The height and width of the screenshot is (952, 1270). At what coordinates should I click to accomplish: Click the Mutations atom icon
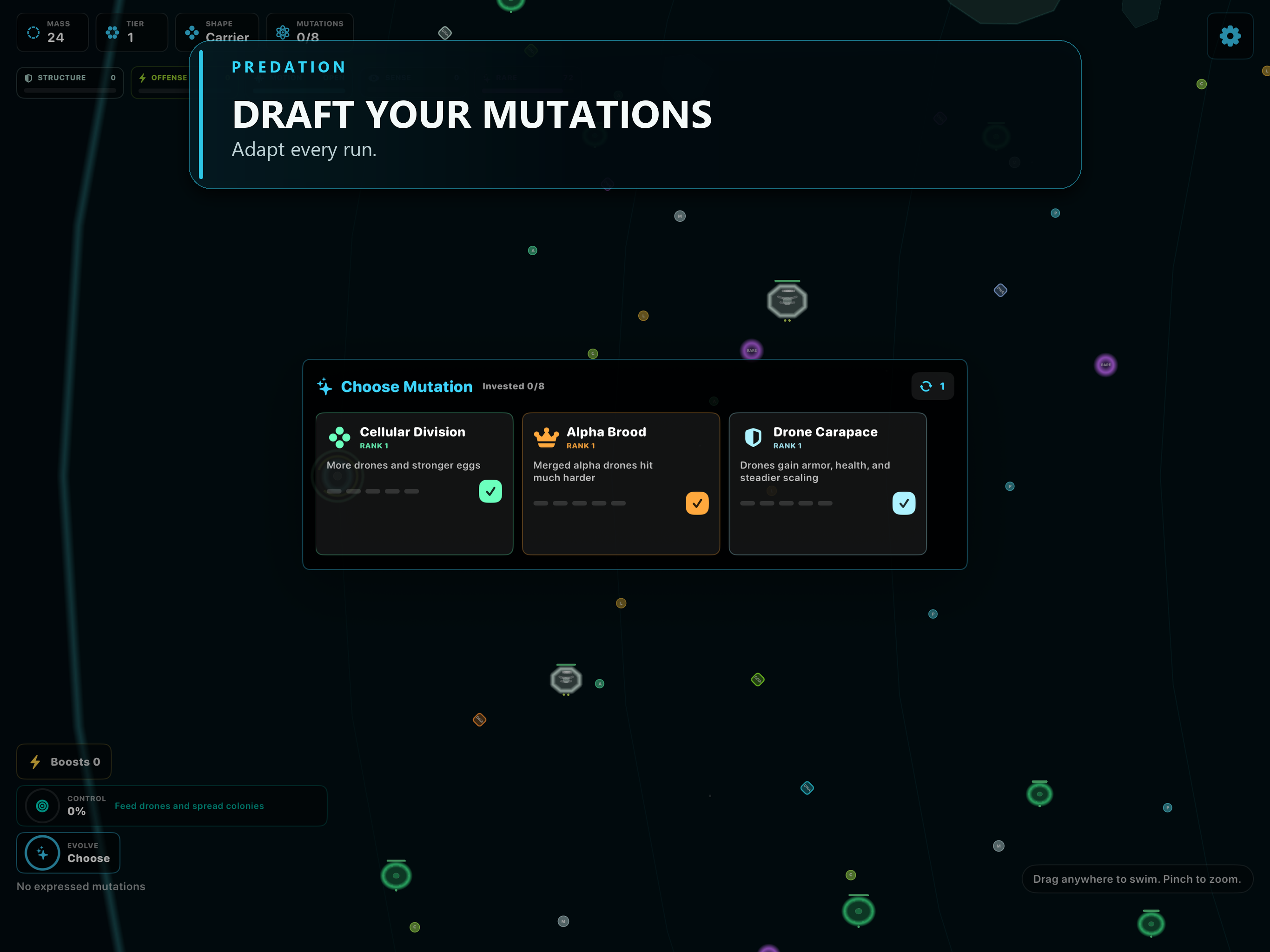283,33
